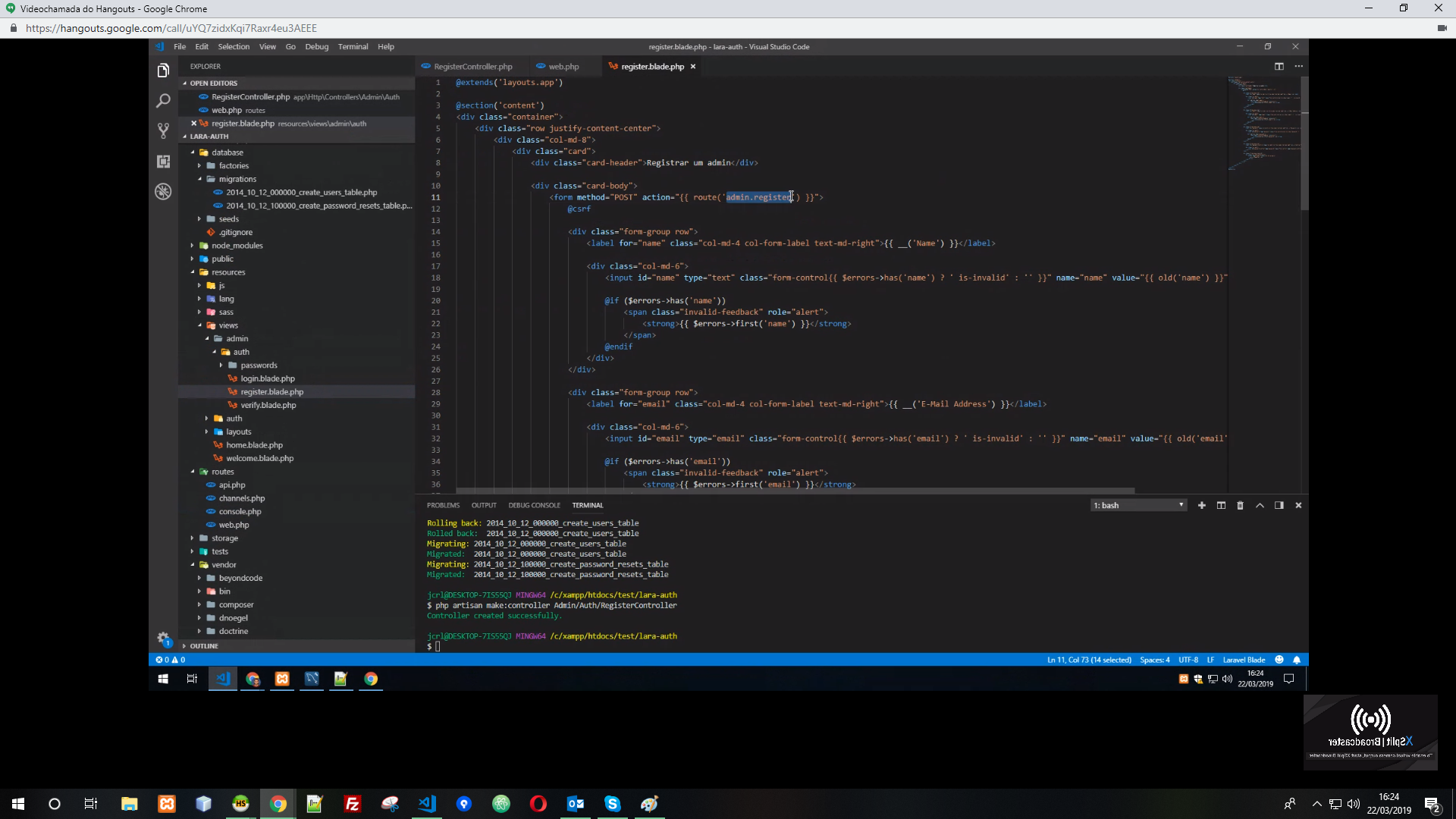Open the Extensions view icon
The width and height of the screenshot is (1456, 819).
coord(163,162)
